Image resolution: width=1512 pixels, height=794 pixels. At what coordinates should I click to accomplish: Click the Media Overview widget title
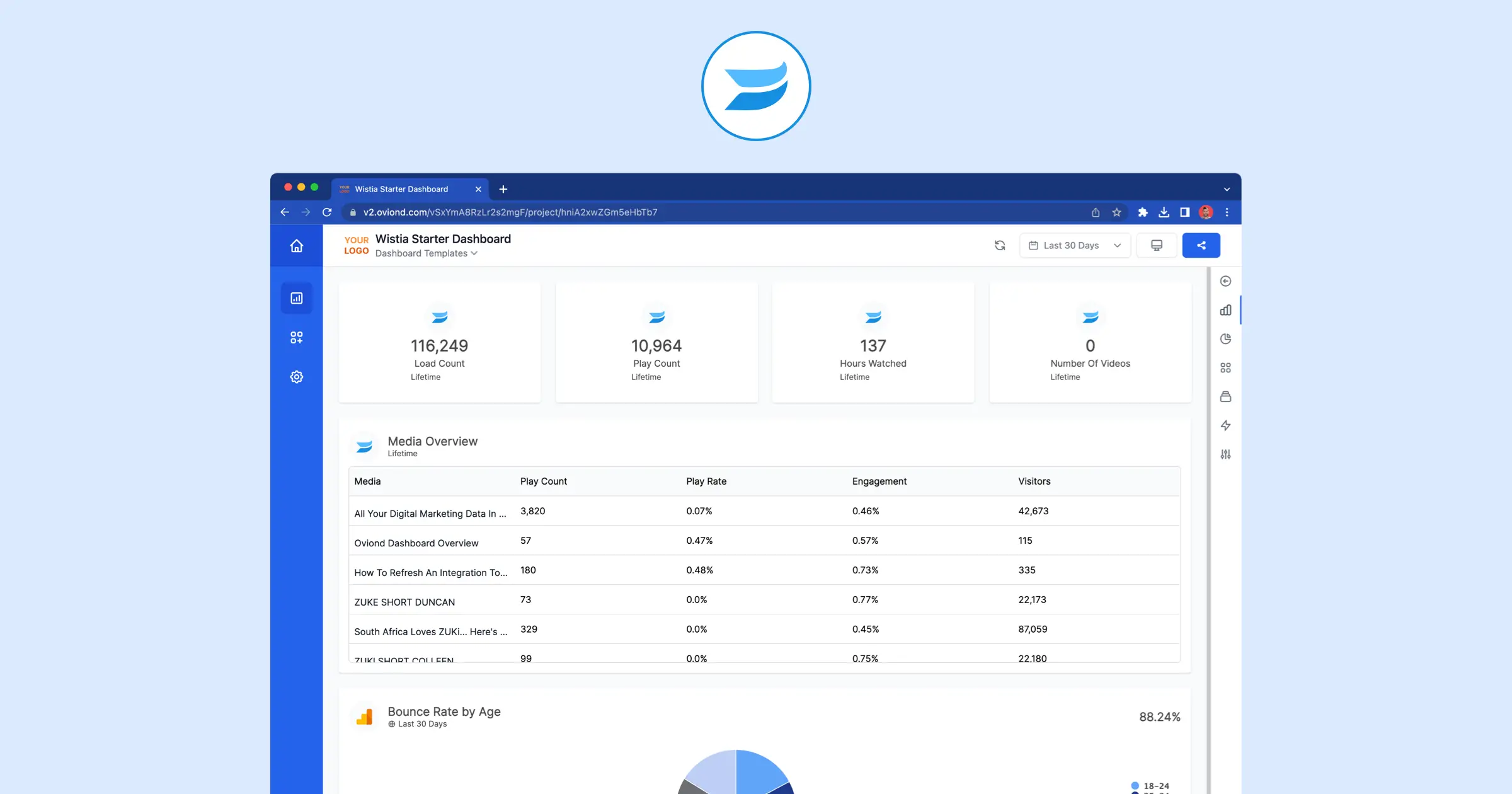click(433, 441)
